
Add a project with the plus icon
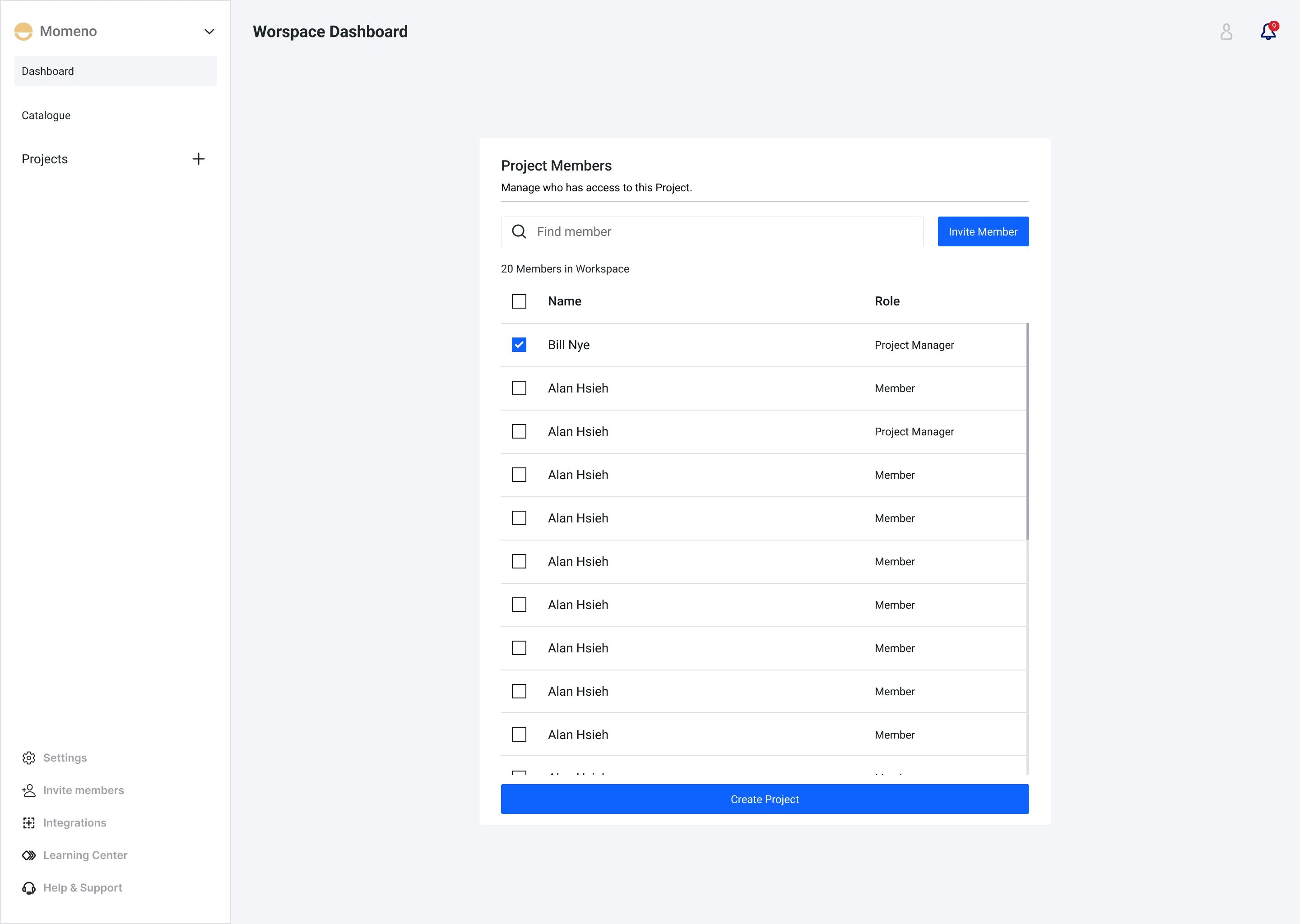198,159
